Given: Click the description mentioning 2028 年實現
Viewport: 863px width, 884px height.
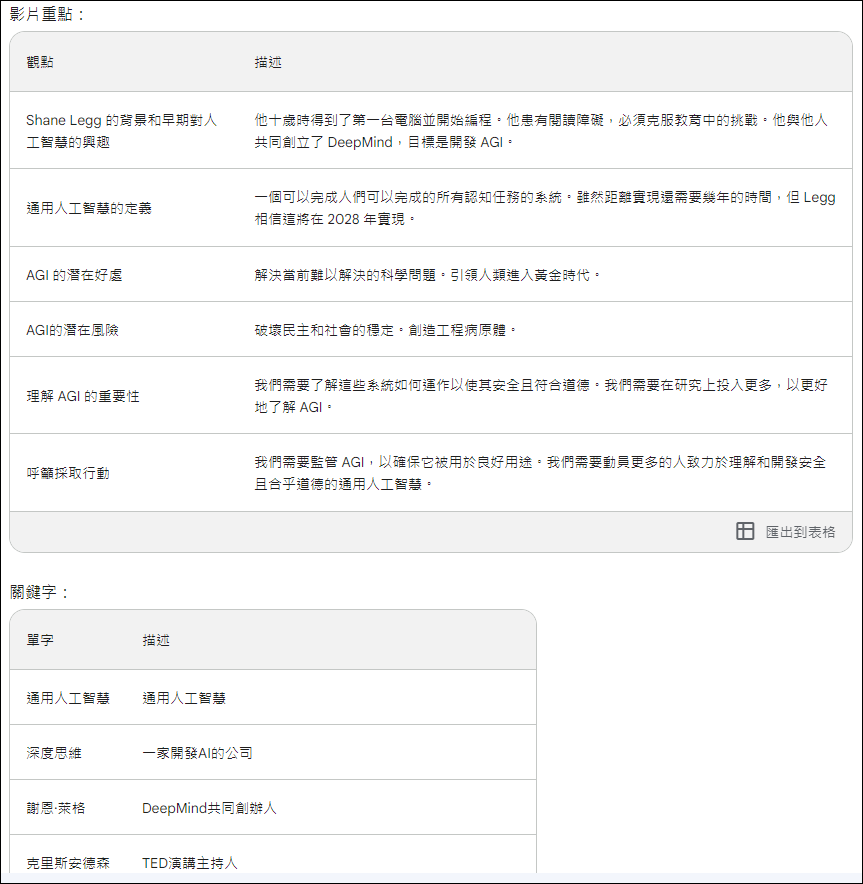Looking at the screenshot, I should click(x=545, y=208).
